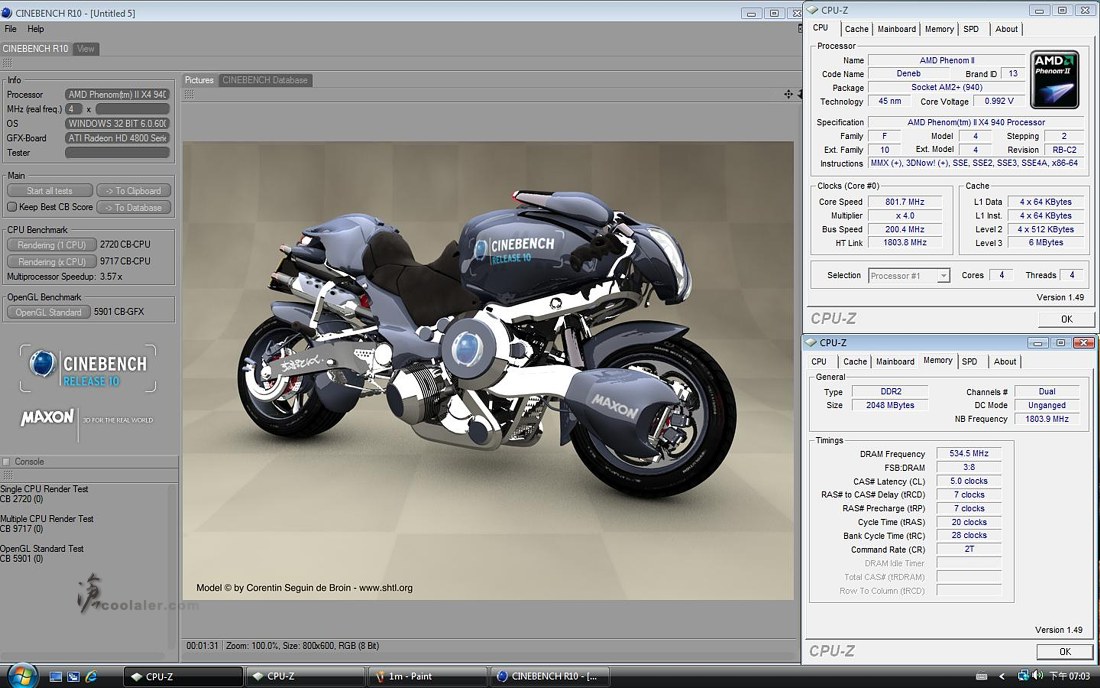
Task: Click the Core Voltage 0.992 V value
Action: click(999, 101)
